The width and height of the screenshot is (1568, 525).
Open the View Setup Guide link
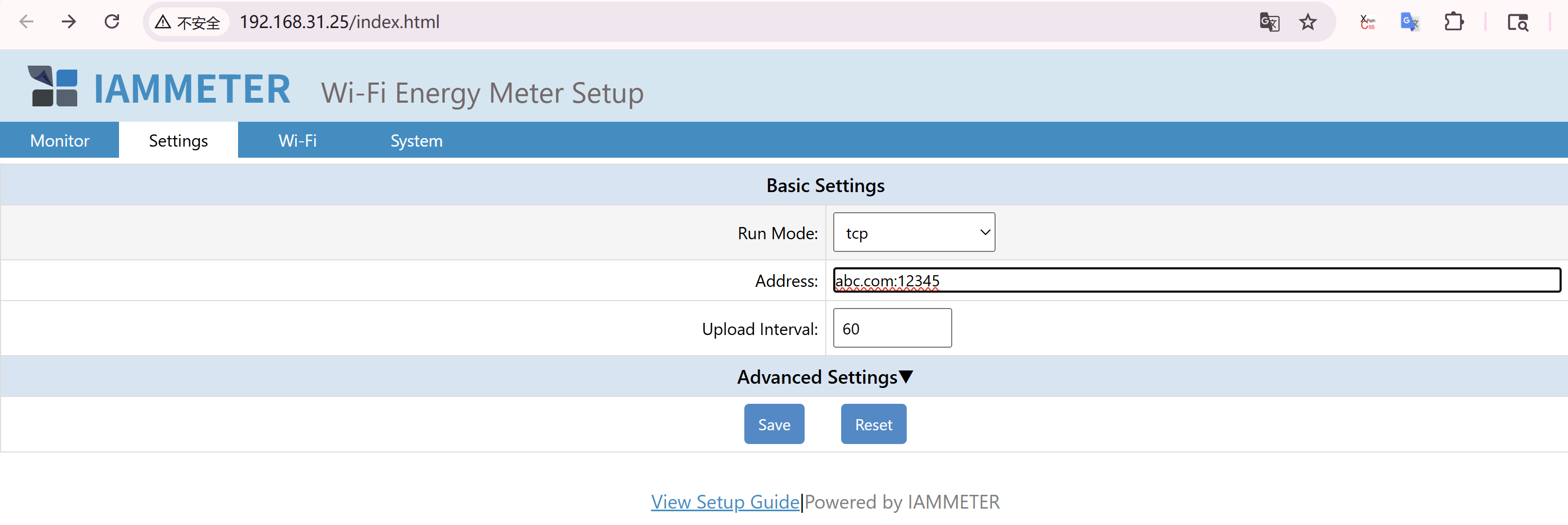725,502
